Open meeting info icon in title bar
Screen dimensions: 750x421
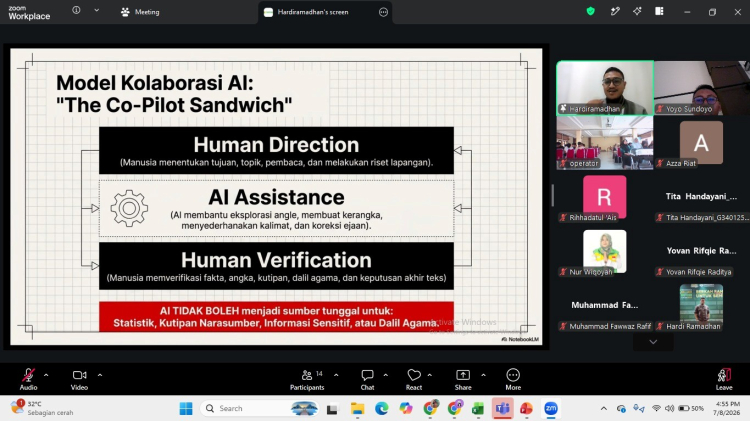point(76,10)
